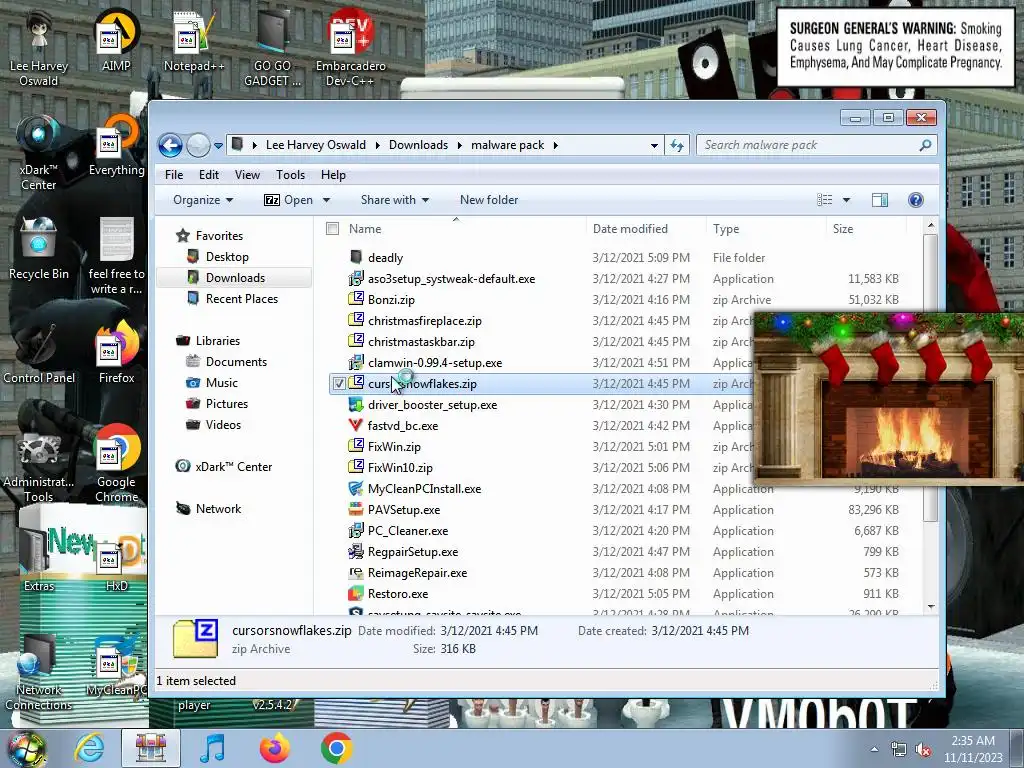Screen dimensions: 1024x768
Task: Open the Lee Harvey Oswald desktop icon
Action: coord(39,47)
